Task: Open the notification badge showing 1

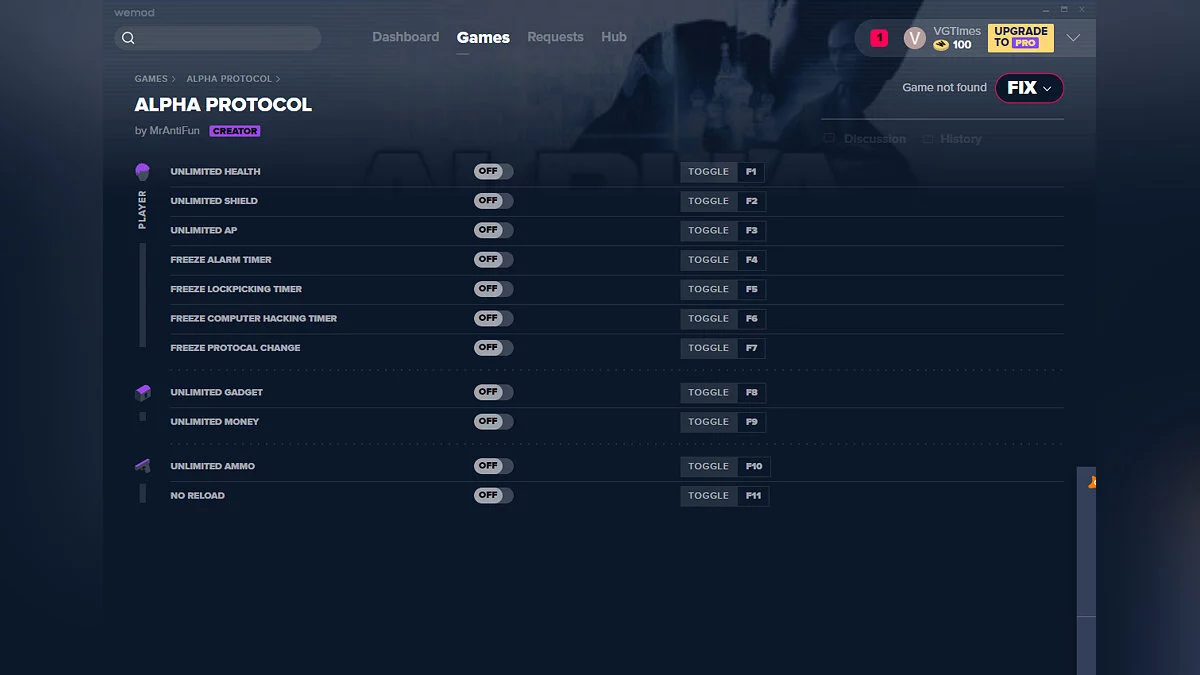Action: pyautogui.click(x=879, y=38)
